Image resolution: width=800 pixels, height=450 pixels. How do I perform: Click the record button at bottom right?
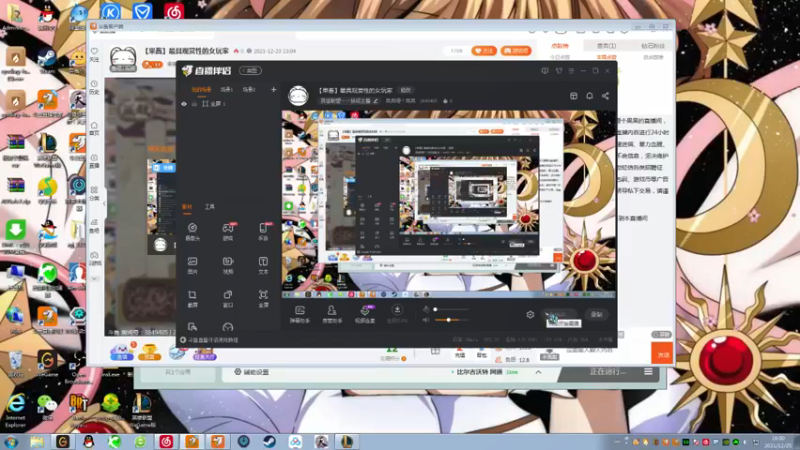point(596,314)
